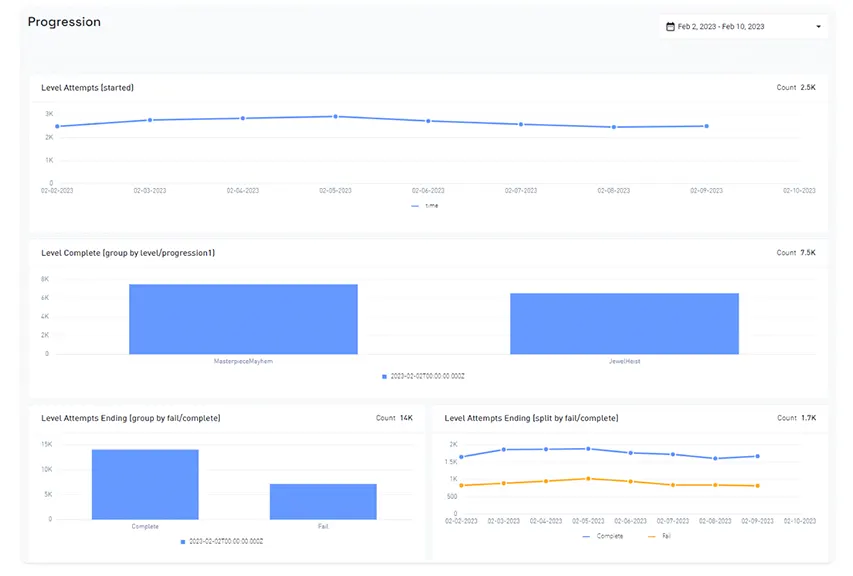Click legend swatch under Level Attempts Ending bar chart

(183, 541)
